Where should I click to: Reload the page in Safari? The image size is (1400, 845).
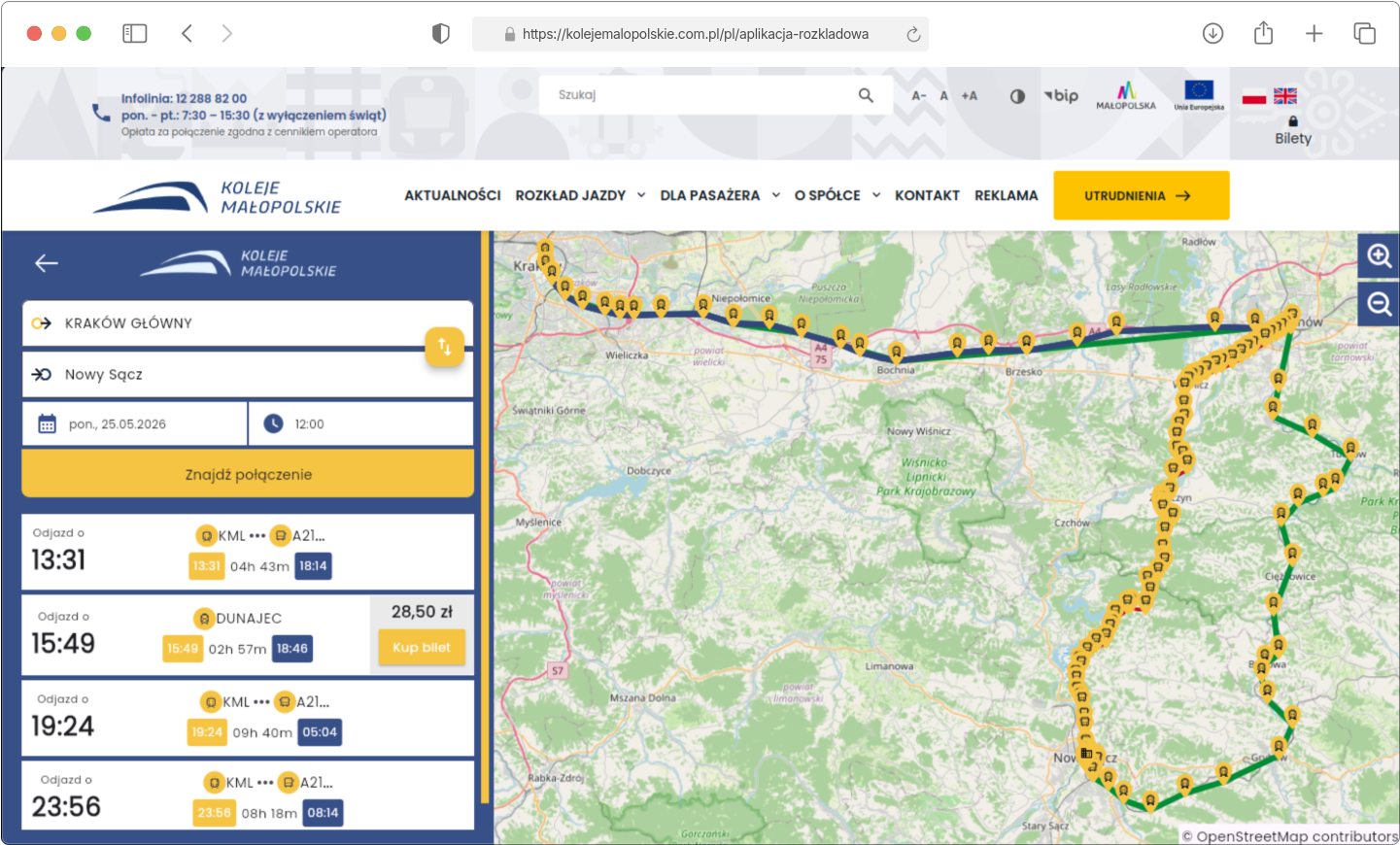[913, 34]
